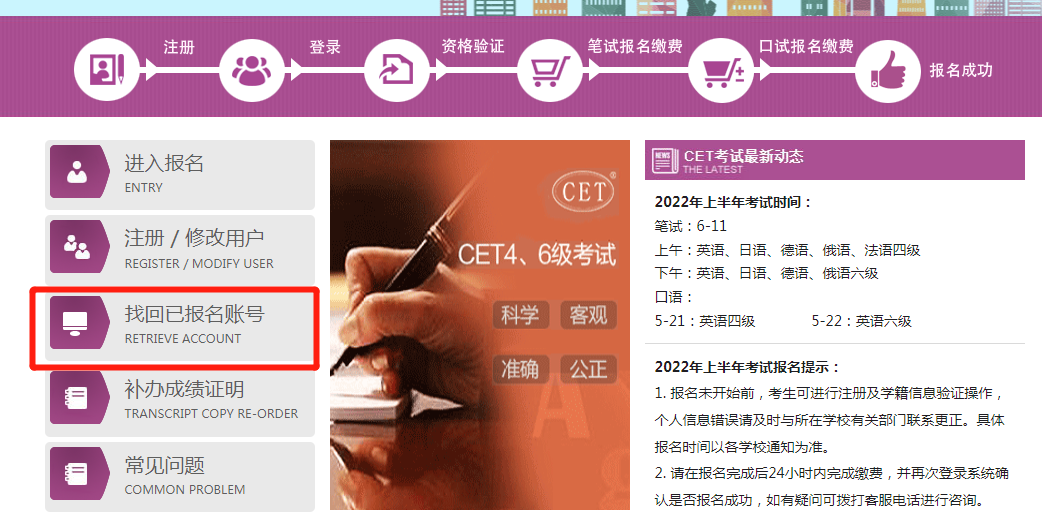Image resolution: width=1042 pixels, height=514 pixels.
Task: Click the notebook icon beside 常见问题
Action: [x=77, y=473]
